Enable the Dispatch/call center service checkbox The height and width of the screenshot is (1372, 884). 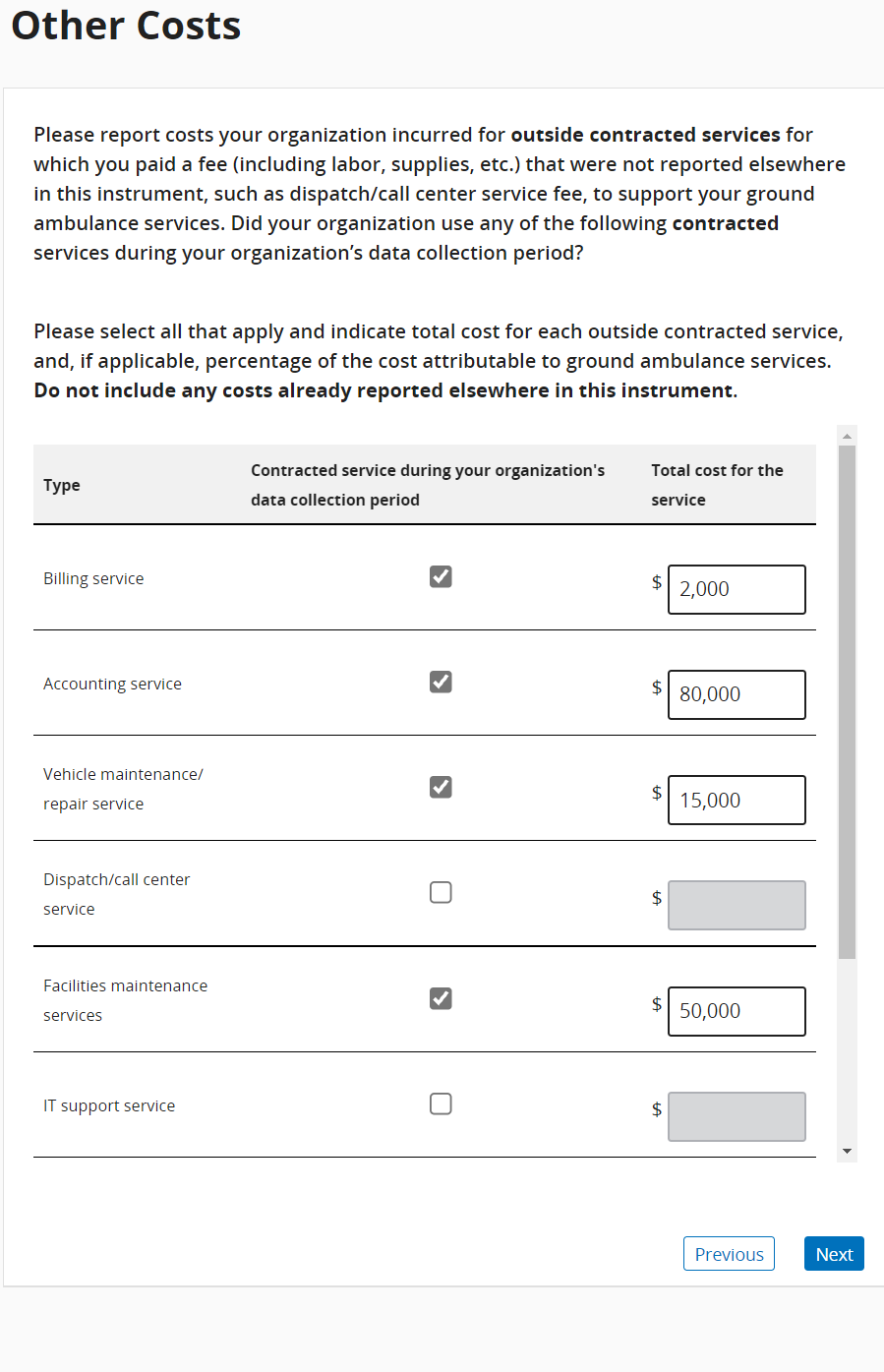point(441,892)
